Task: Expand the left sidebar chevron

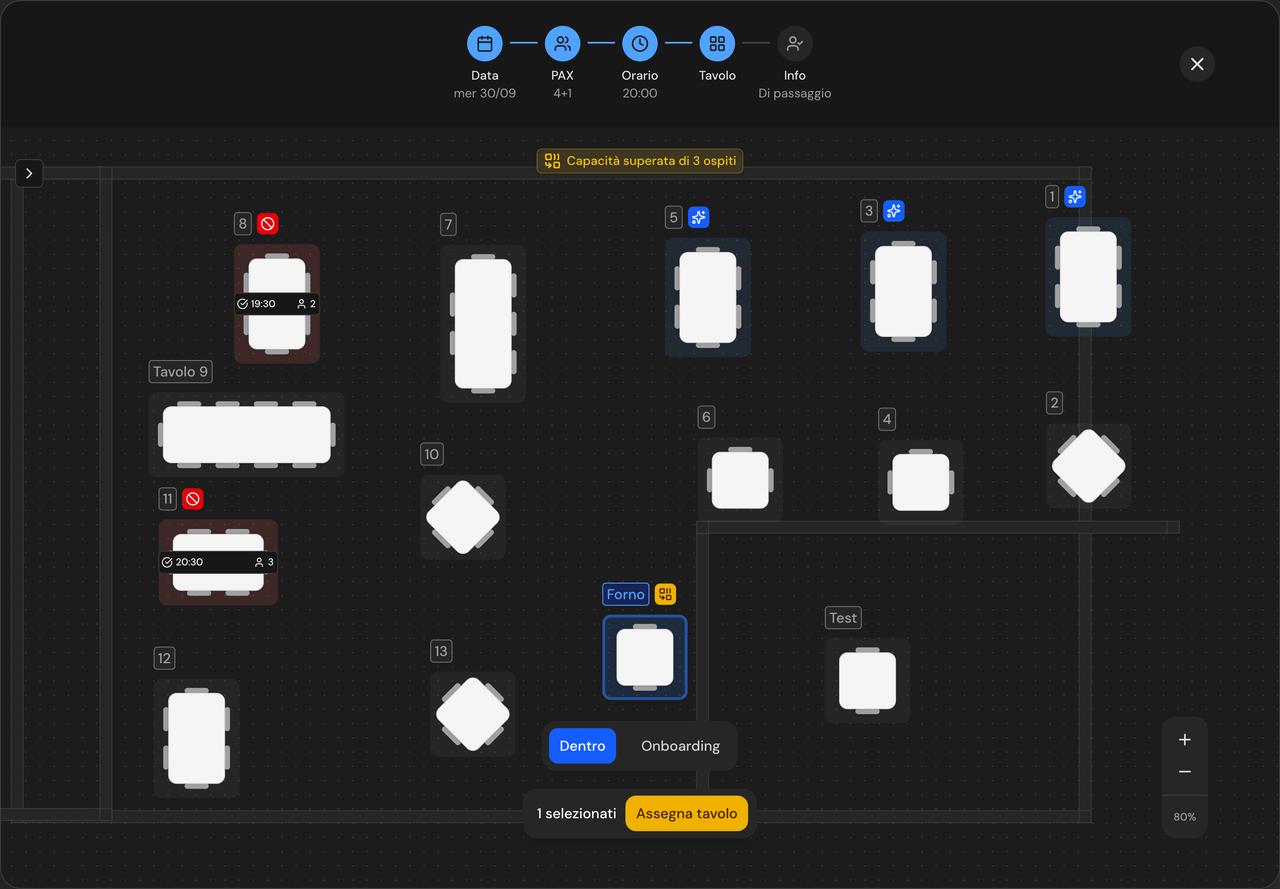Action: pos(29,173)
